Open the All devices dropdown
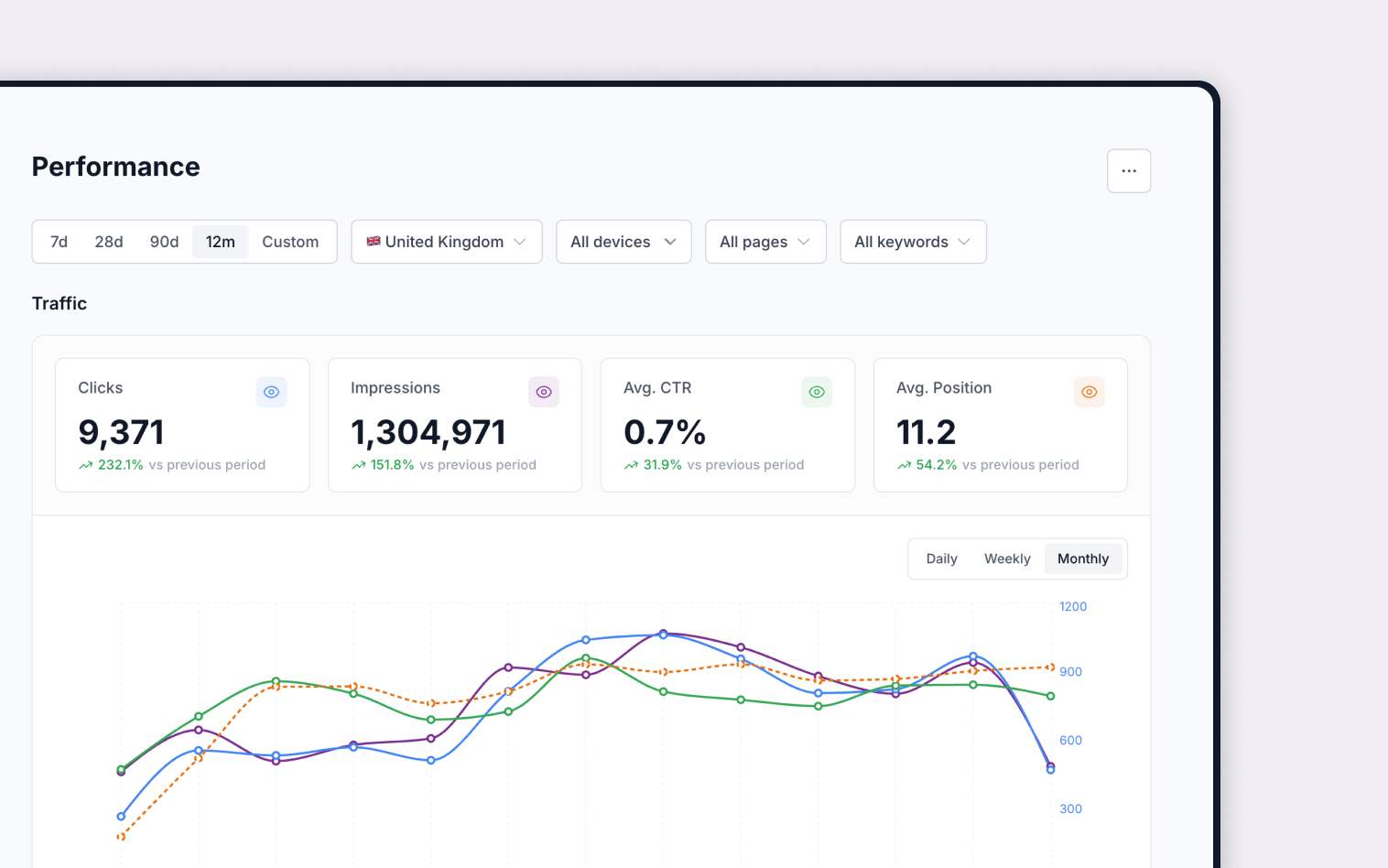This screenshot has height=868, width=1388. click(624, 242)
